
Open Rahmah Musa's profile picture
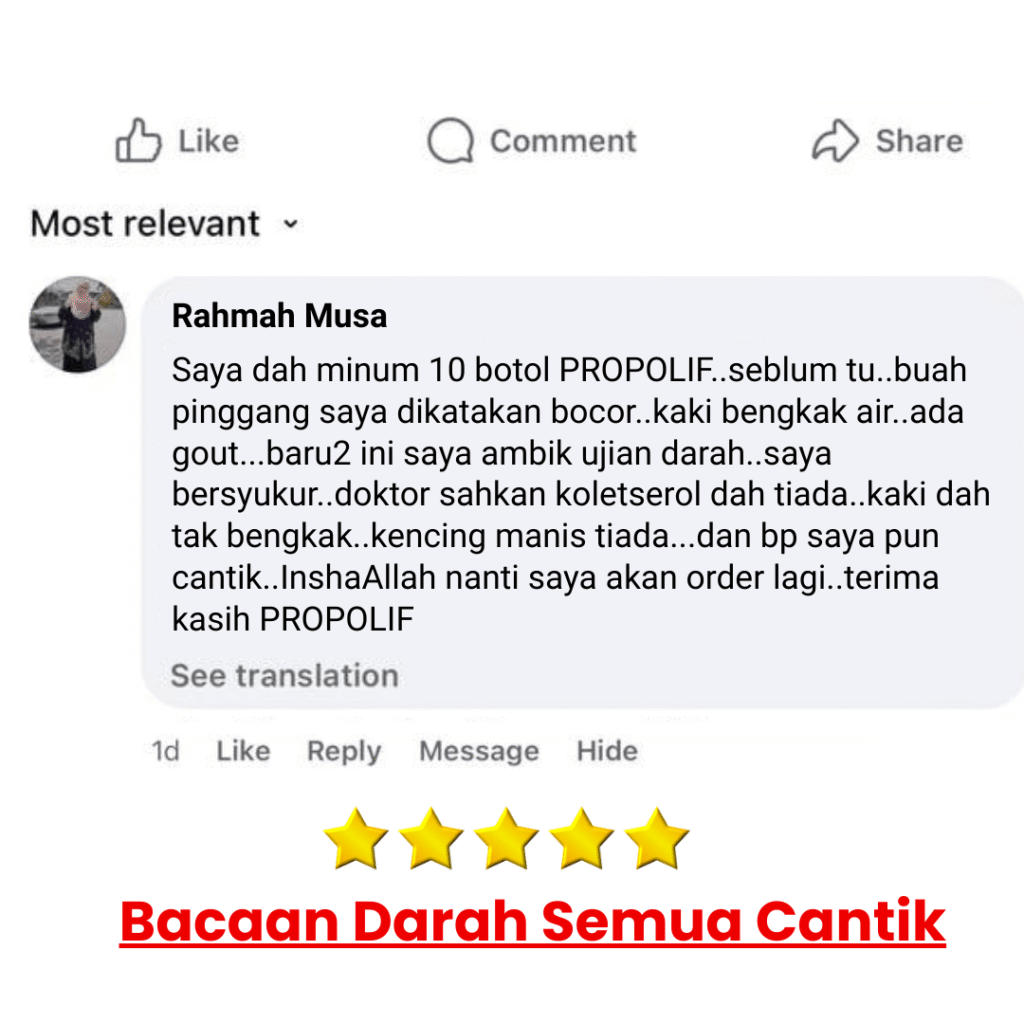pyautogui.click(x=78, y=325)
